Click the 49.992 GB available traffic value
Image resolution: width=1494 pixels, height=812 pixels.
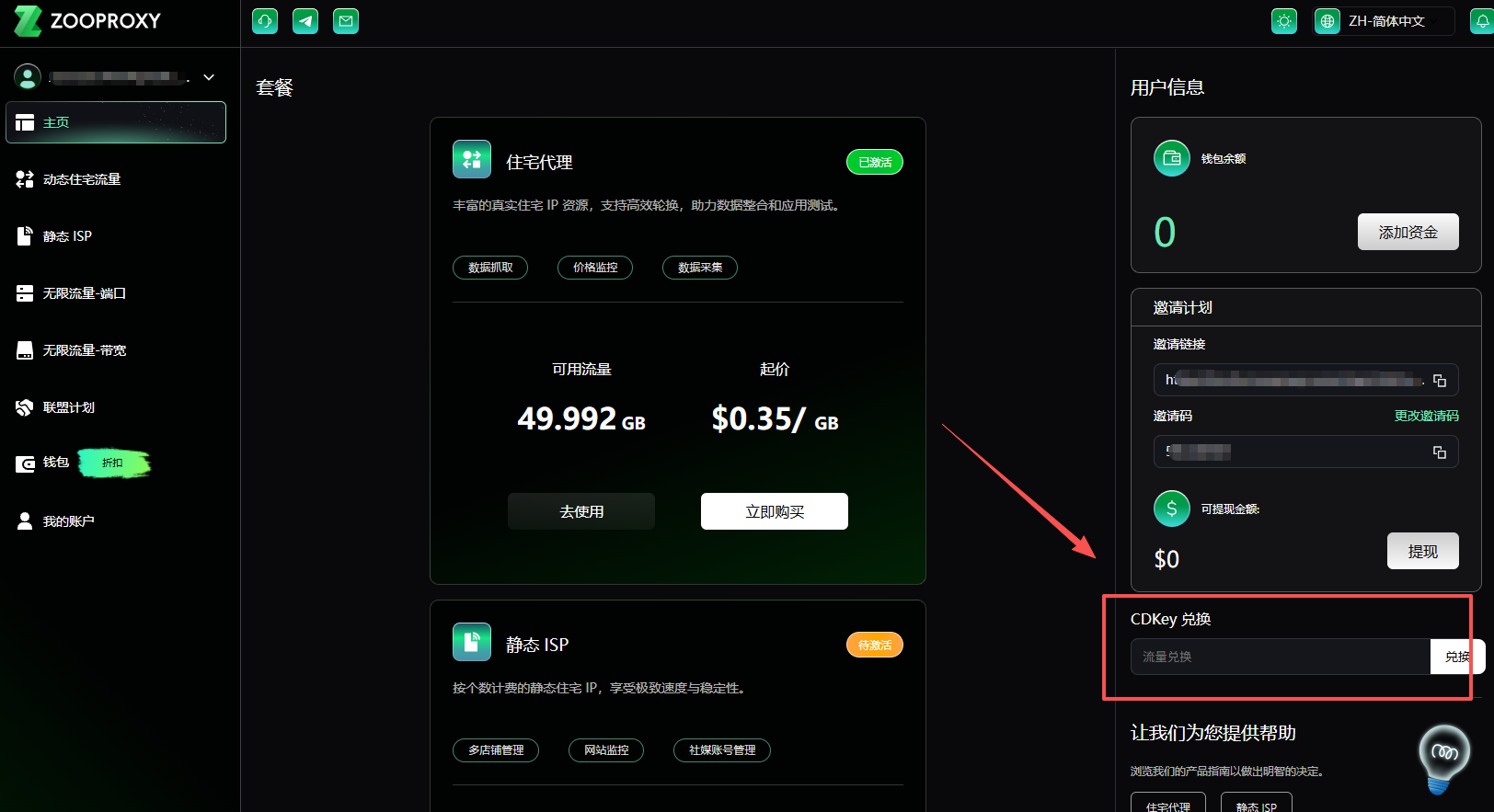coord(581,419)
